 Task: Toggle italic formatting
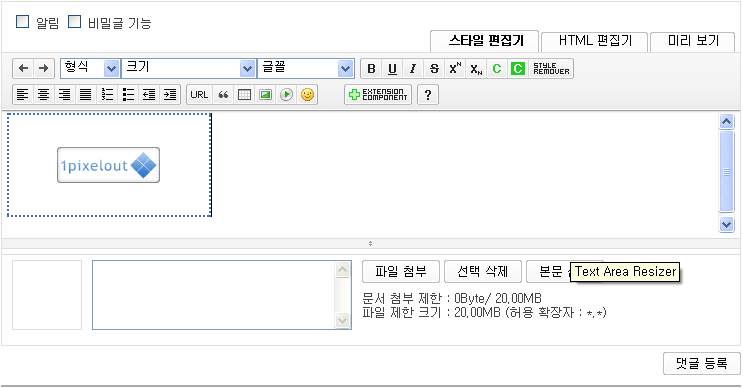click(413, 69)
